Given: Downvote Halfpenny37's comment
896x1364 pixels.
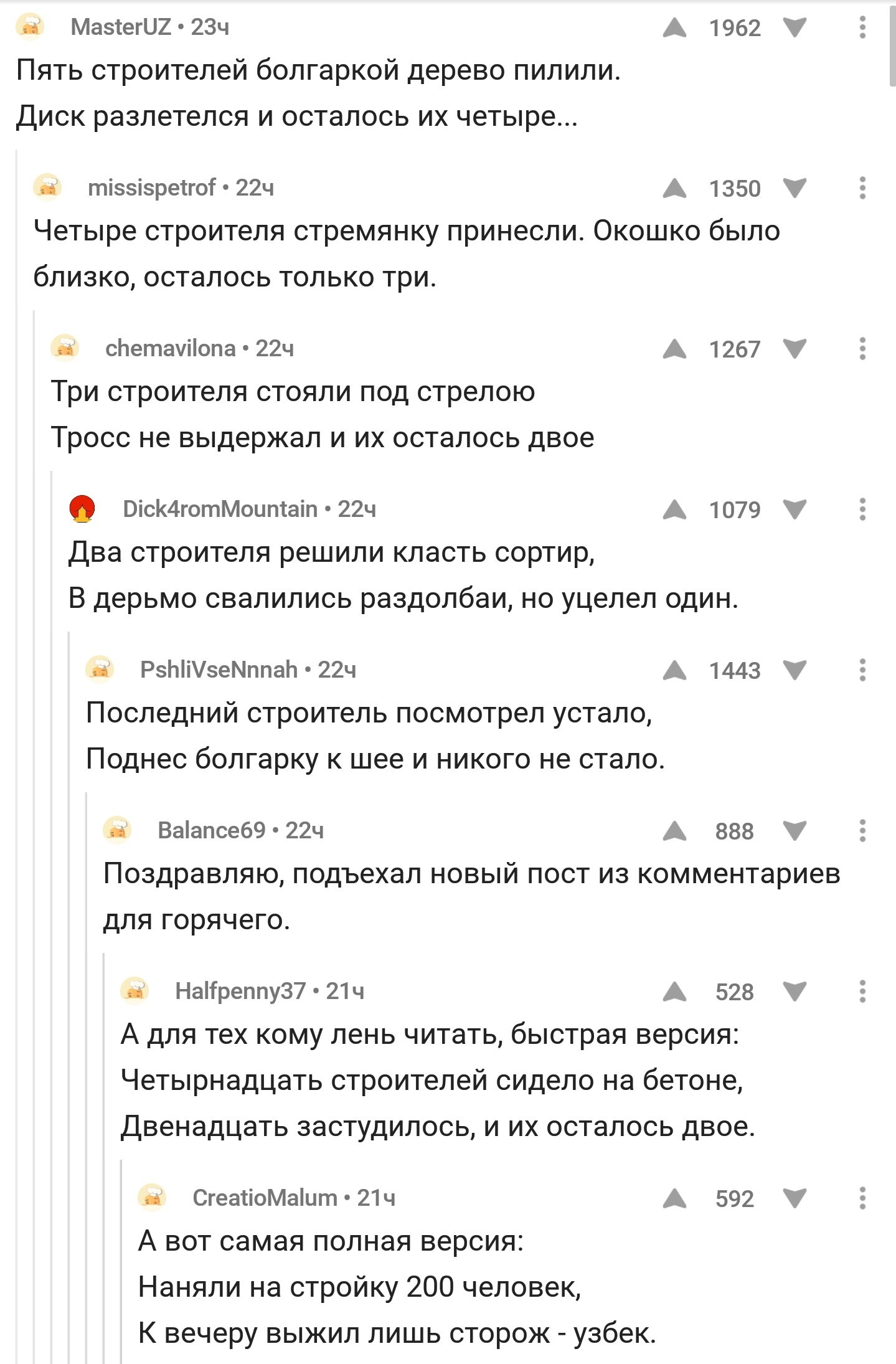Looking at the screenshot, I should tap(795, 992).
